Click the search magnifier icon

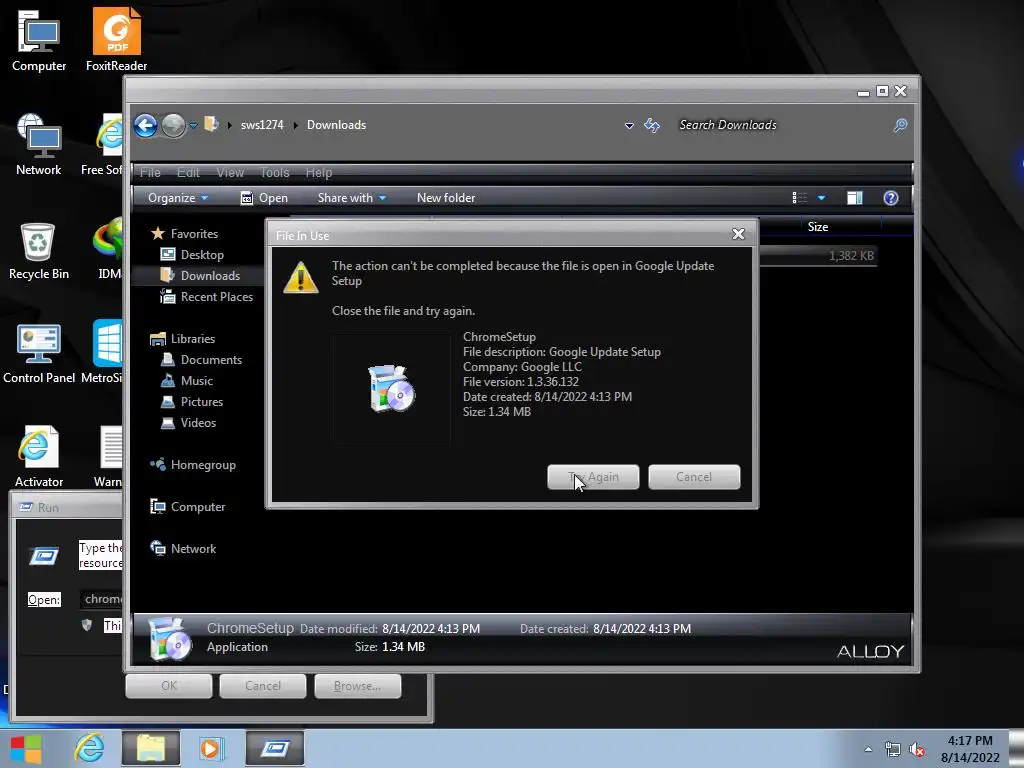(x=900, y=125)
